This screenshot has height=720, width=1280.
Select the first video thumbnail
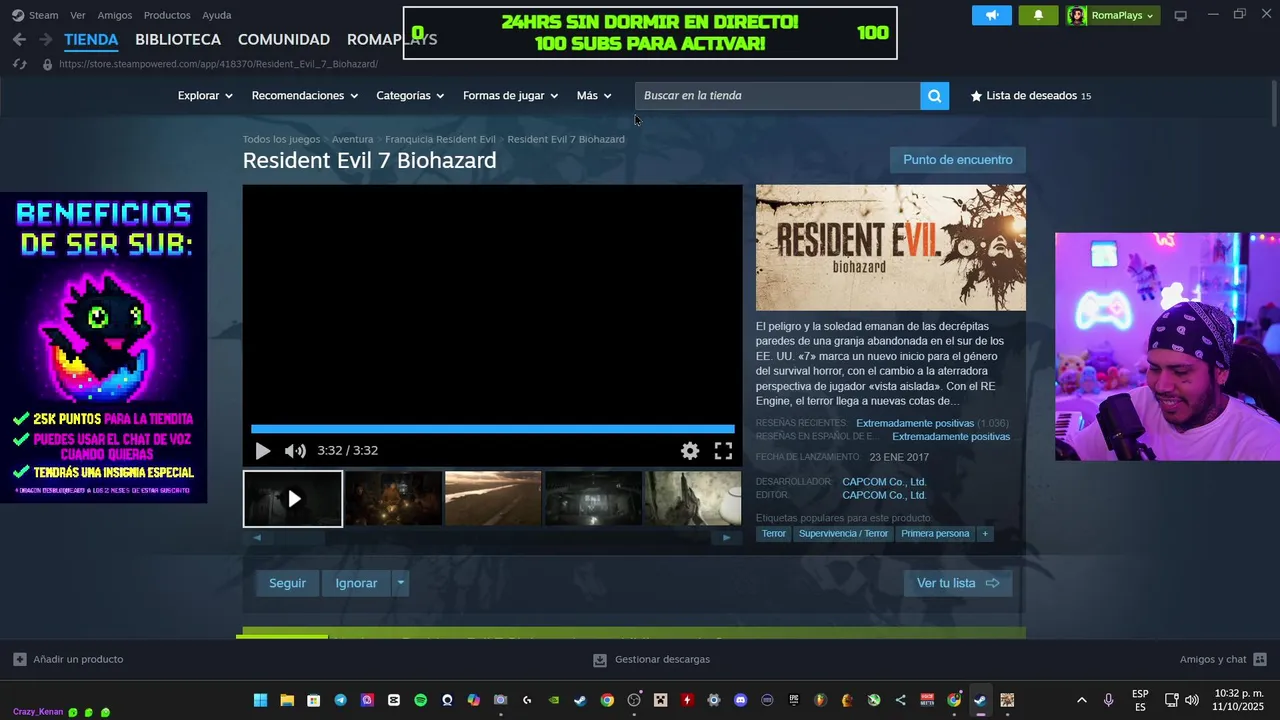pos(293,499)
